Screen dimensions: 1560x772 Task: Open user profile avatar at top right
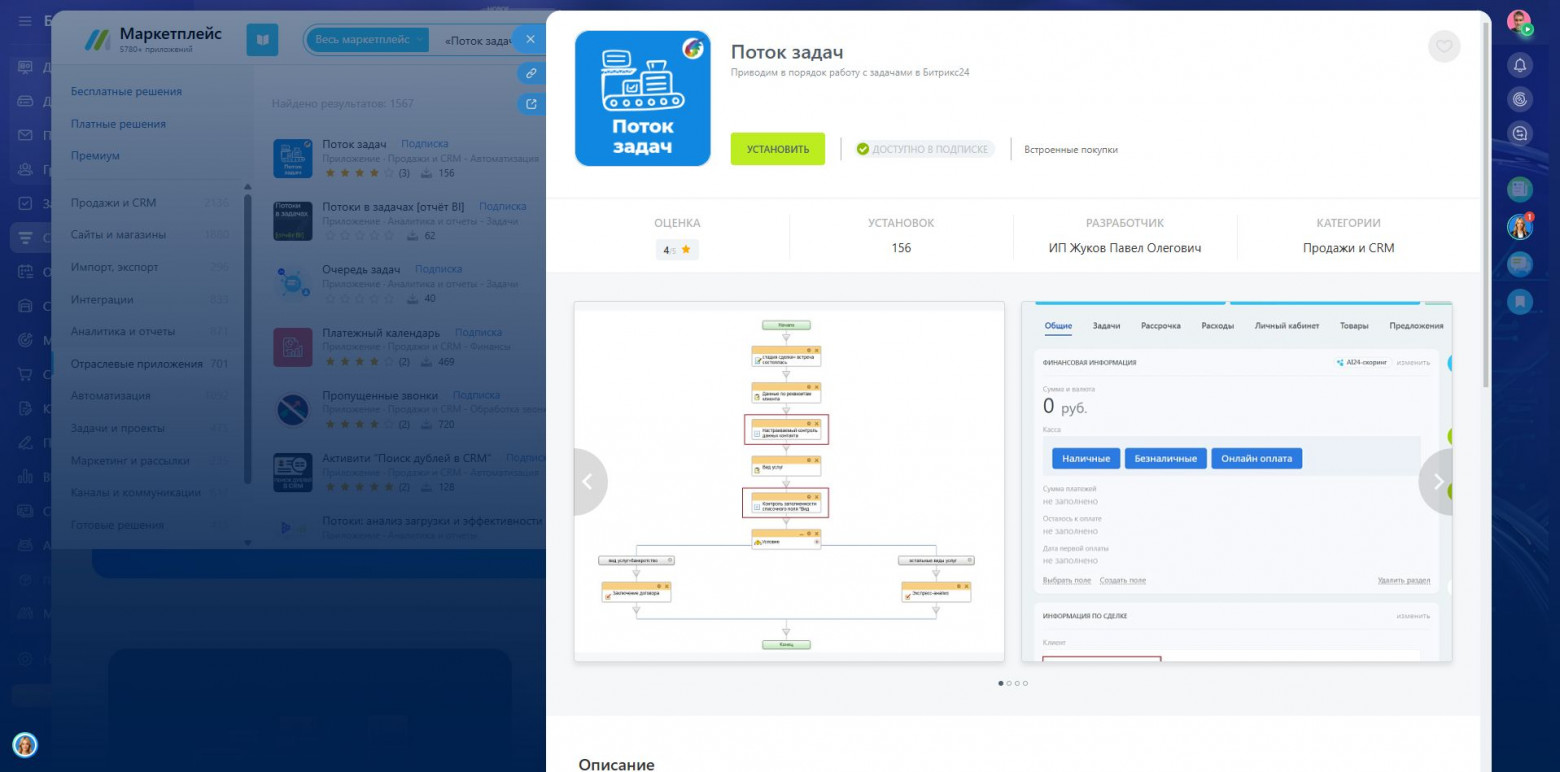[x=1519, y=22]
